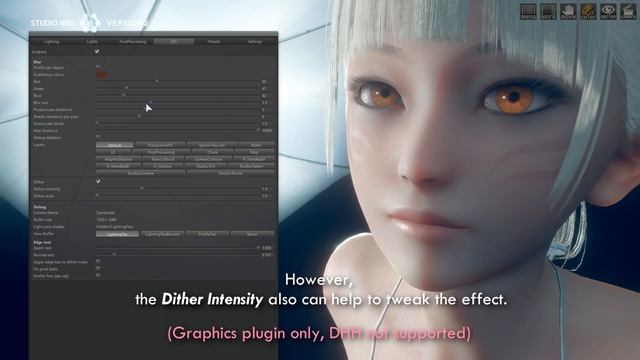Choose the LightingTexBlurred view buffer button
The height and width of the screenshot is (360, 640).
coord(162,234)
